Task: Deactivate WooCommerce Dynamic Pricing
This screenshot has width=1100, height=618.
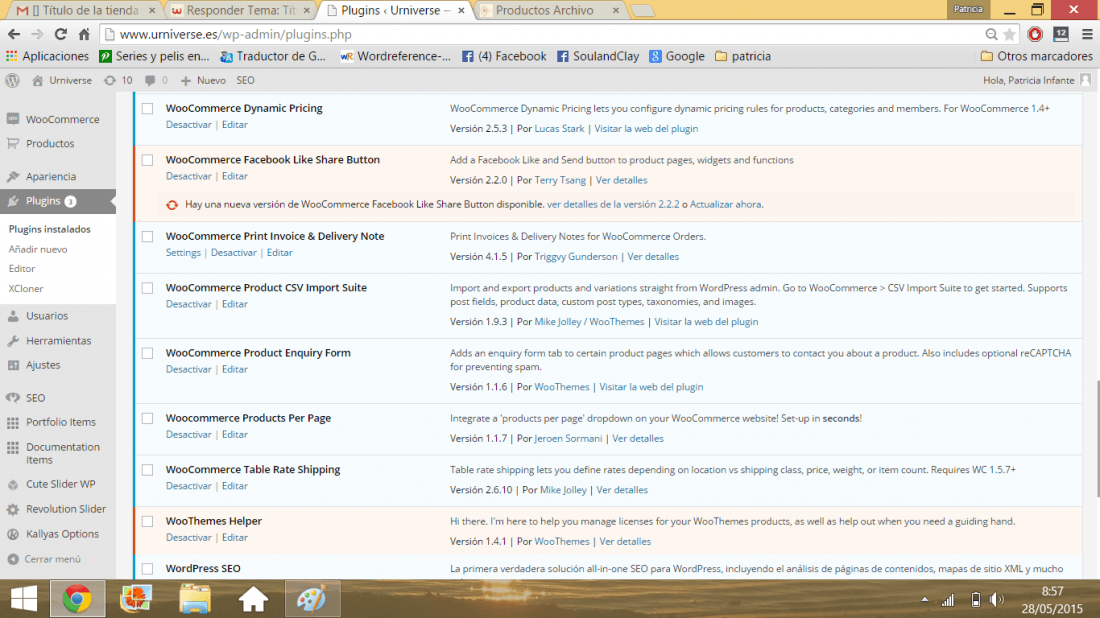Action: coord(189,125)
